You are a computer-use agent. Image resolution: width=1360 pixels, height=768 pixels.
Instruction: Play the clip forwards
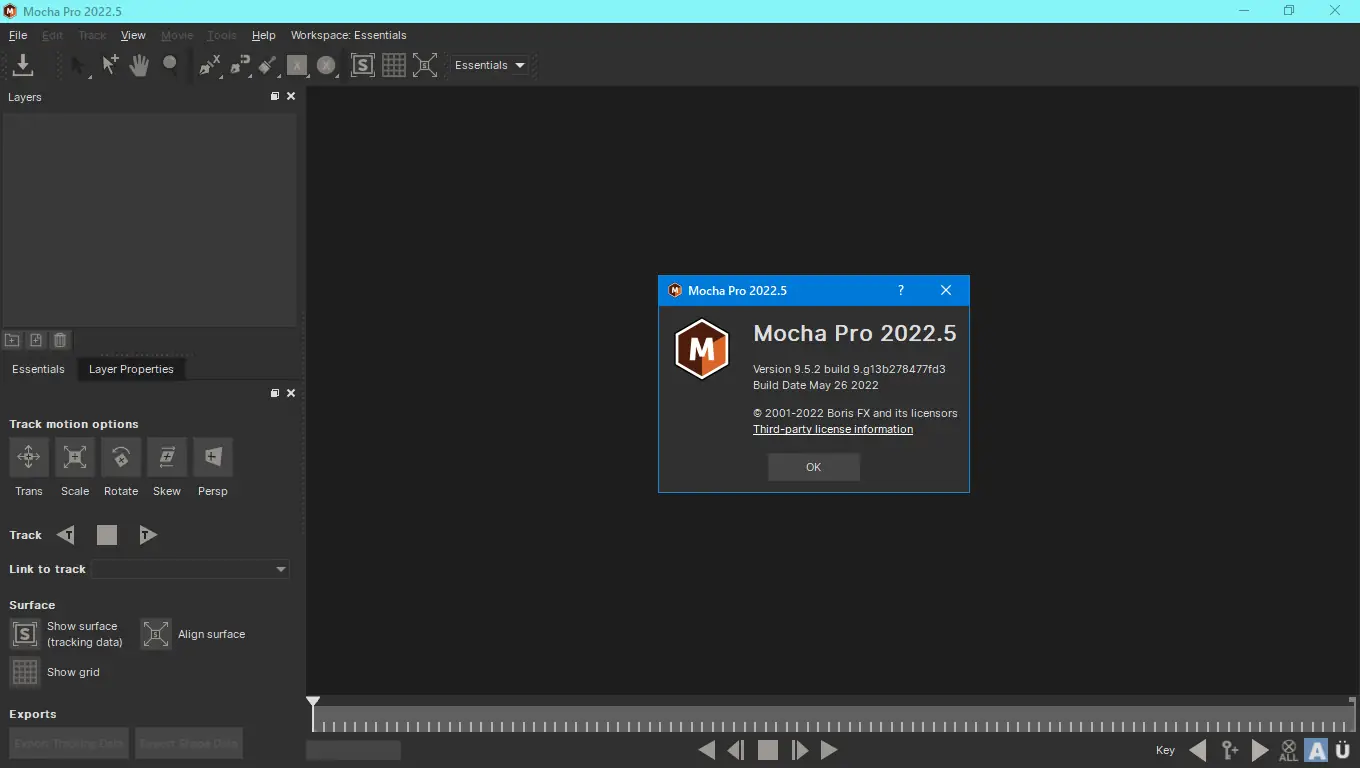coord(829,750)
